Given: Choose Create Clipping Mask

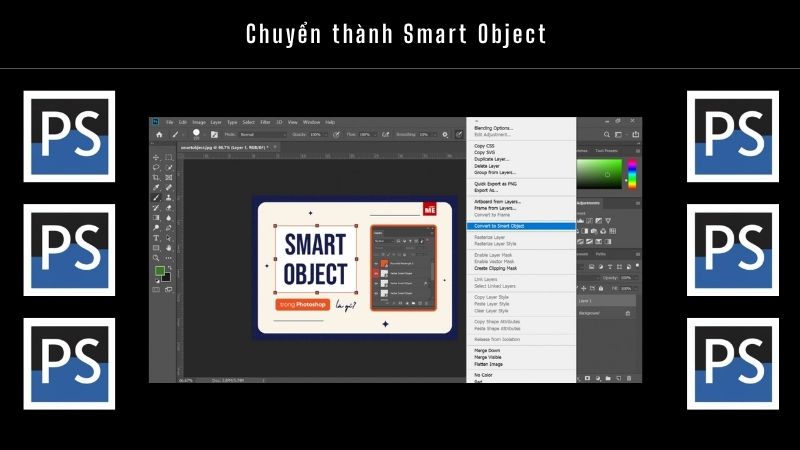Looking at the screenshot, I should pyautogui.click(x=495, y=268).
